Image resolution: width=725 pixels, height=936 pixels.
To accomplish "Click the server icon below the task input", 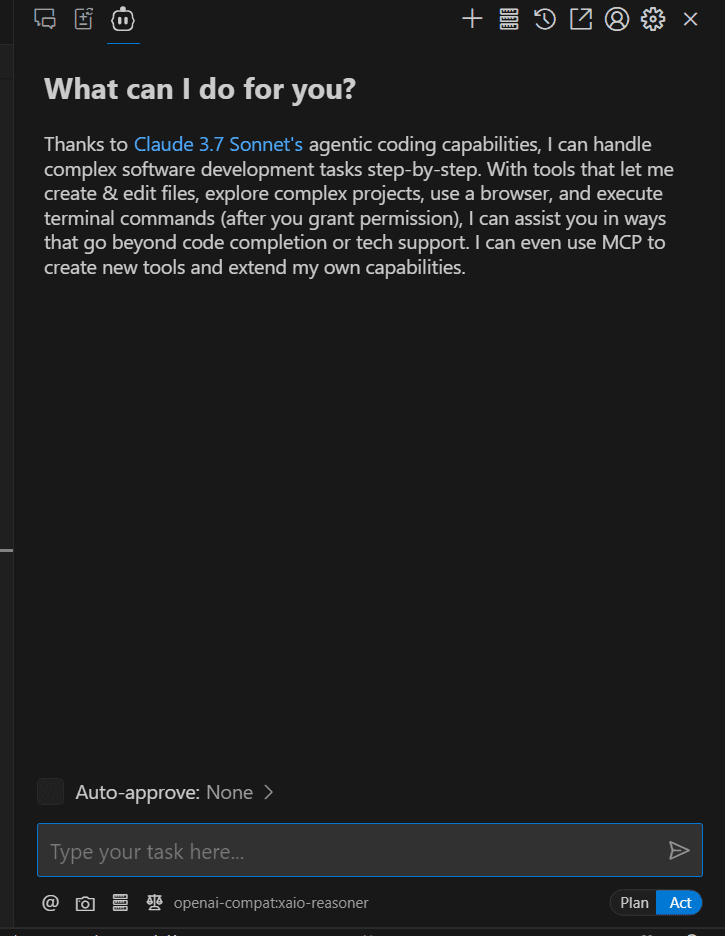I will (x=120, y=903).
